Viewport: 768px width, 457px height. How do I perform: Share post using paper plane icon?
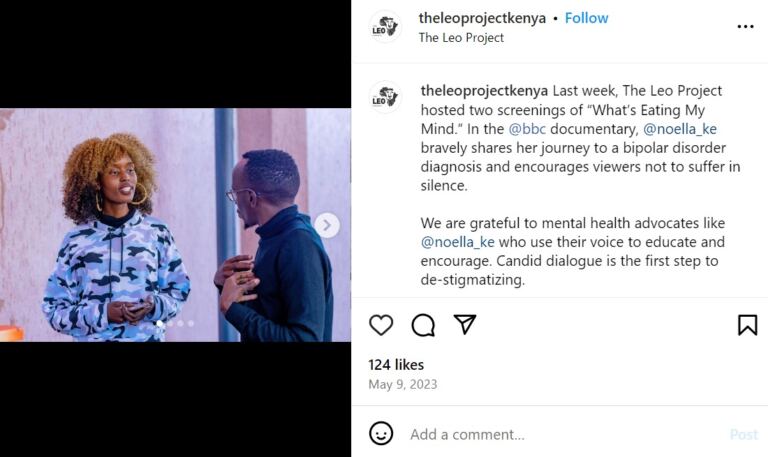[x=465, y=325]
